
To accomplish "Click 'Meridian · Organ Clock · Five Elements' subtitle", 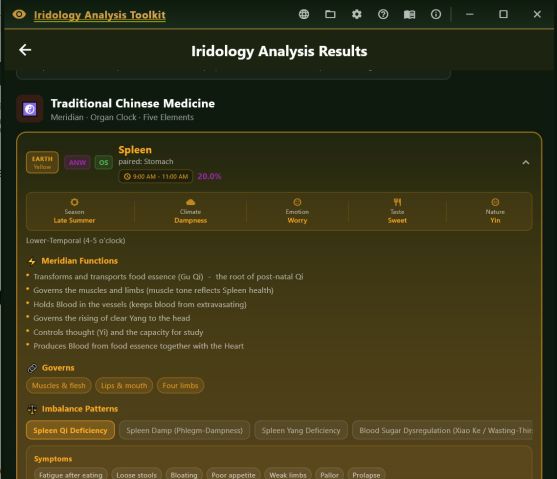I will 122,117.
